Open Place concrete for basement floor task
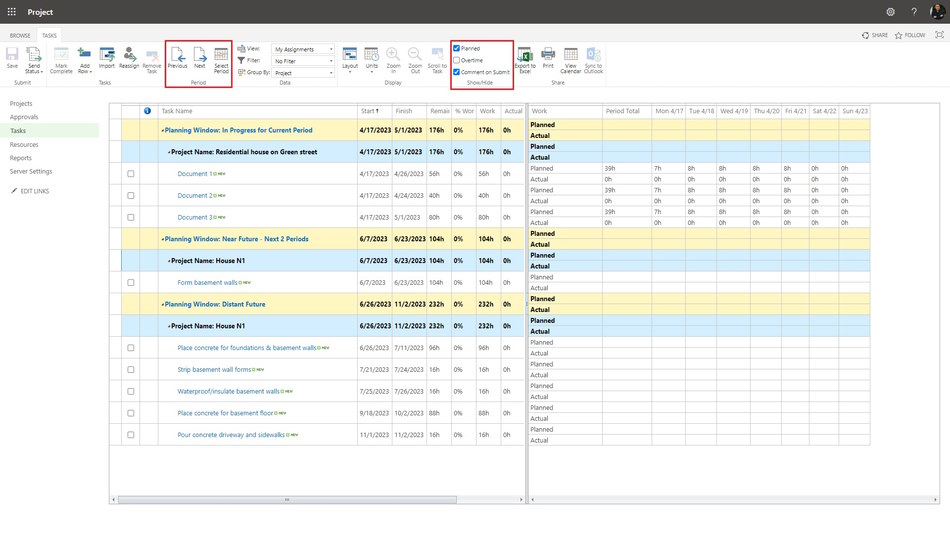Viewport: 950px width, 534px height. 225,413
